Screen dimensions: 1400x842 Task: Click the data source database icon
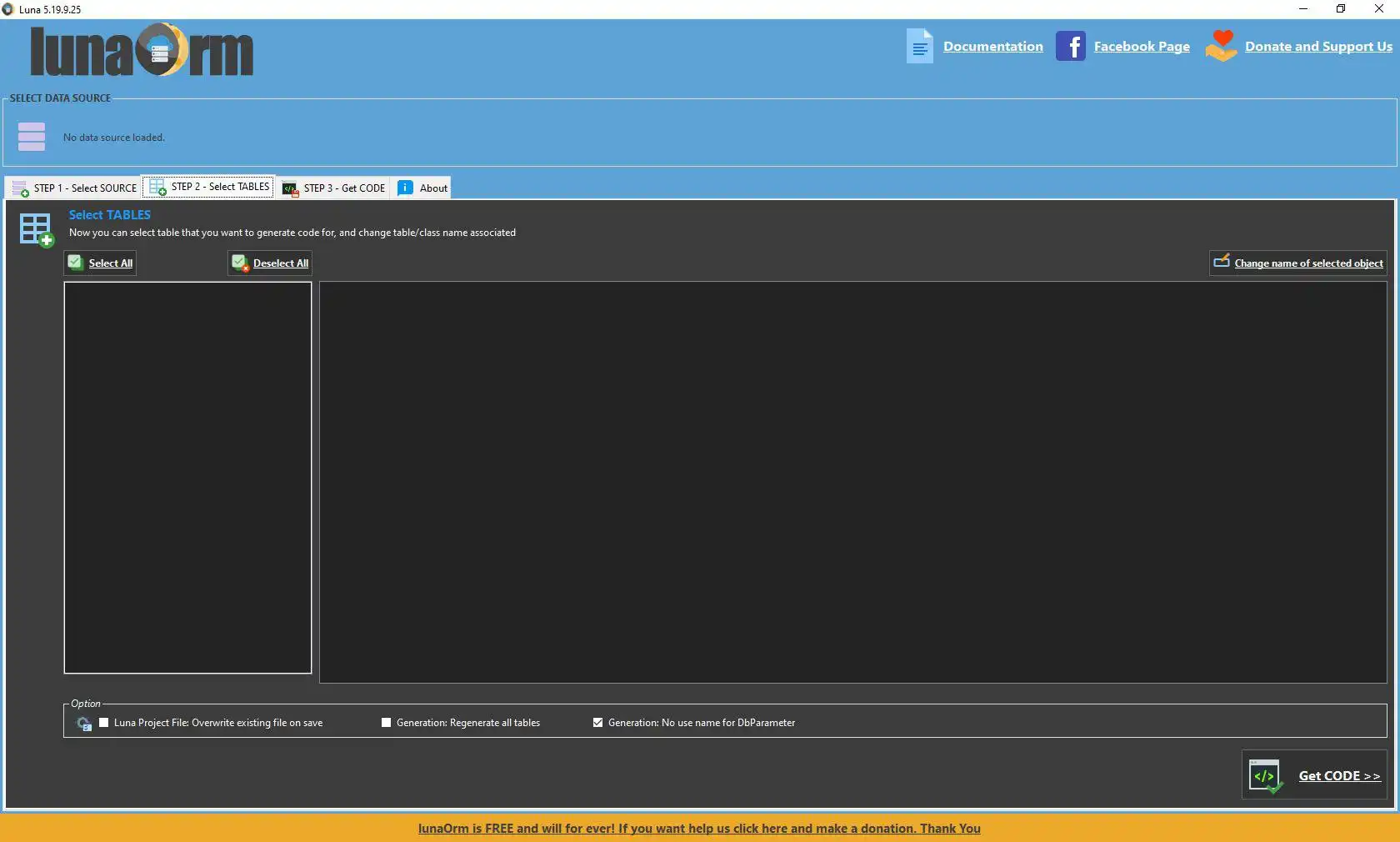[x=32, y=137]
